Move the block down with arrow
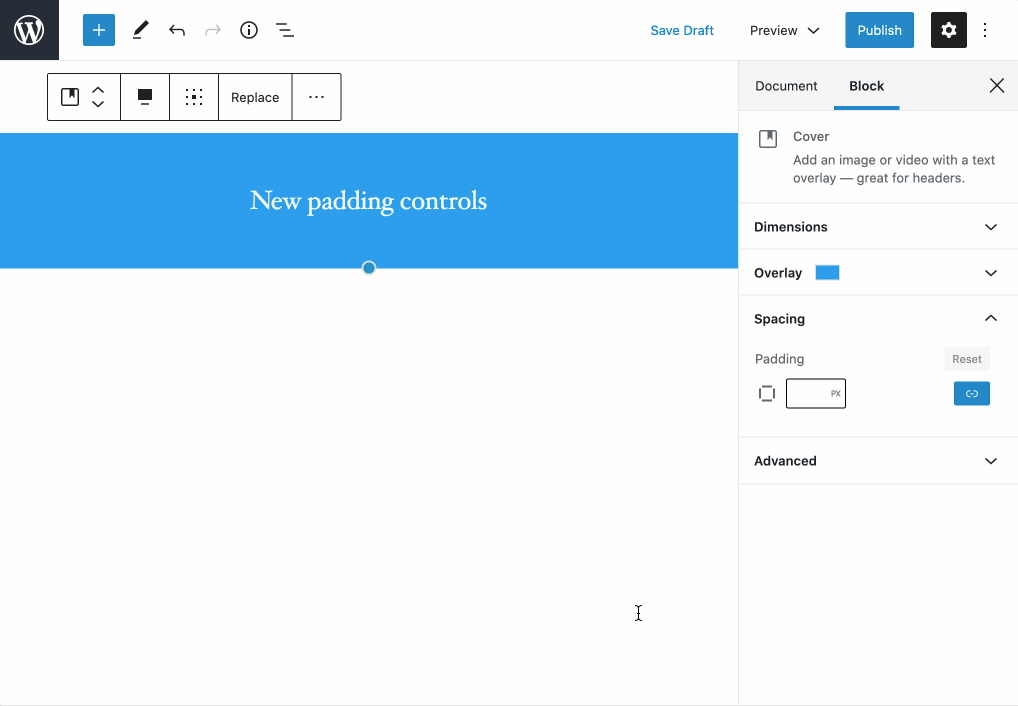This screenshot has width=1018, height=706. [98, 104]
